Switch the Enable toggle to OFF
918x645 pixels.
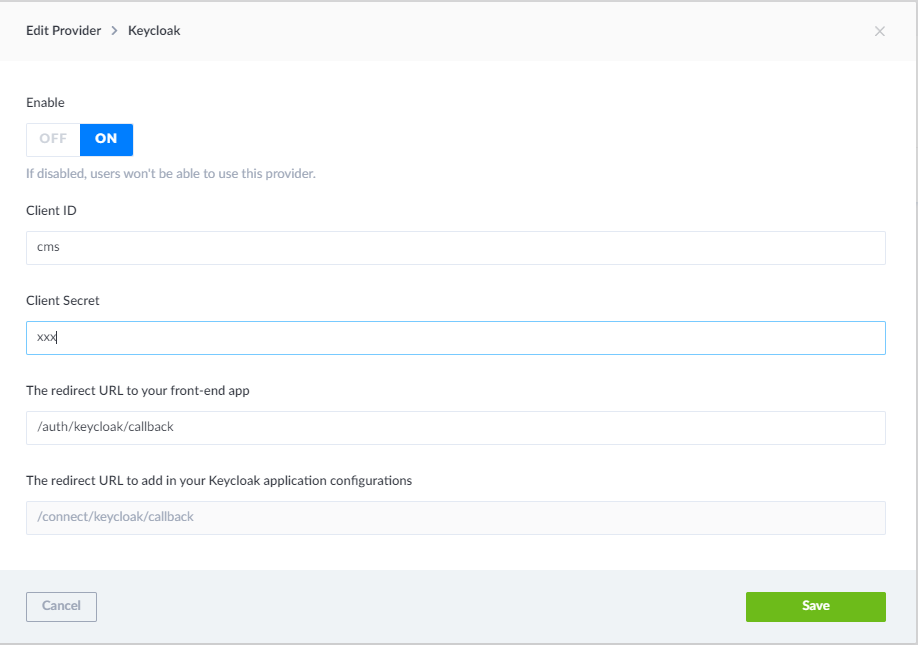coord(53,139)
